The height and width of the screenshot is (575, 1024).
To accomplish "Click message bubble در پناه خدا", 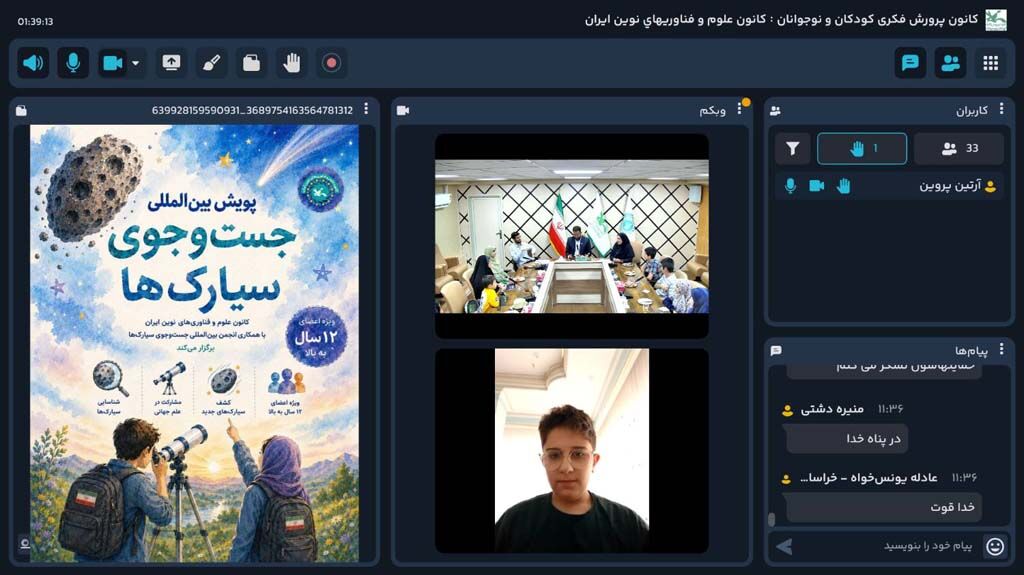I will 847,438.
